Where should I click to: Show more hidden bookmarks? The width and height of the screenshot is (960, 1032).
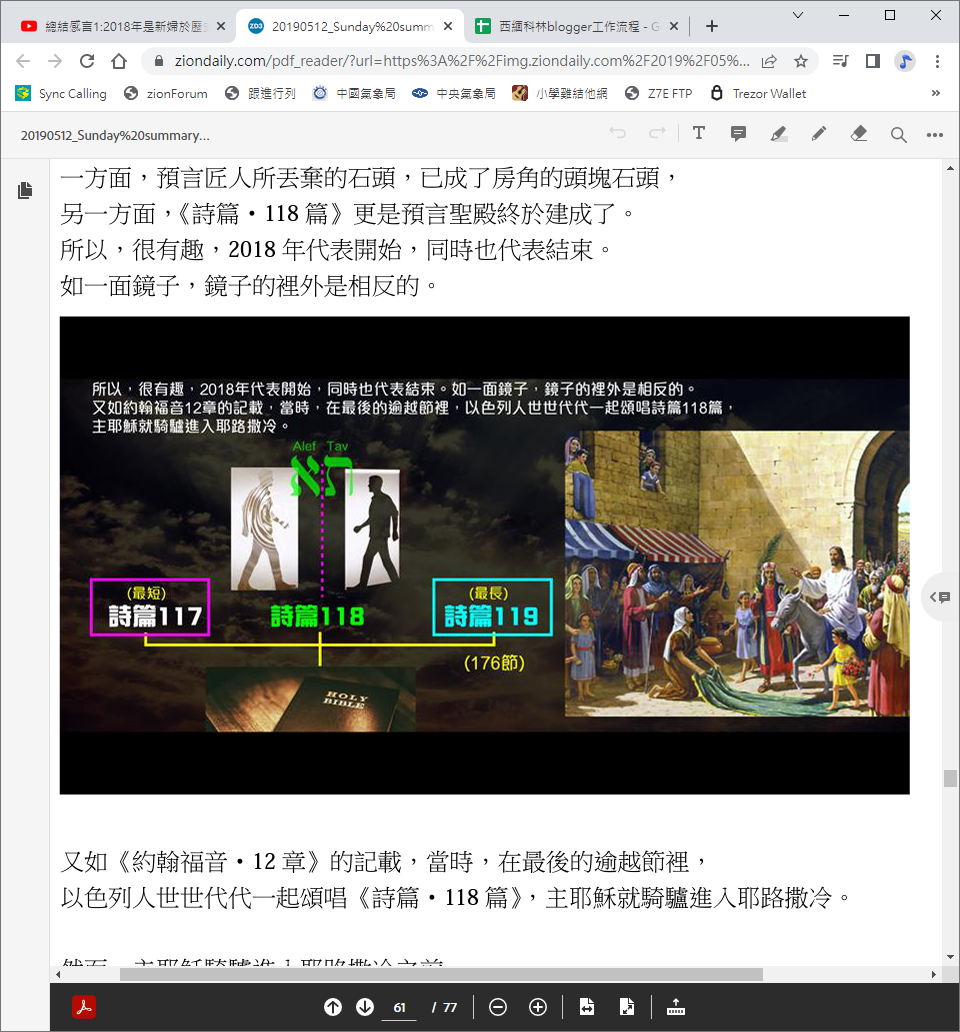936,93
